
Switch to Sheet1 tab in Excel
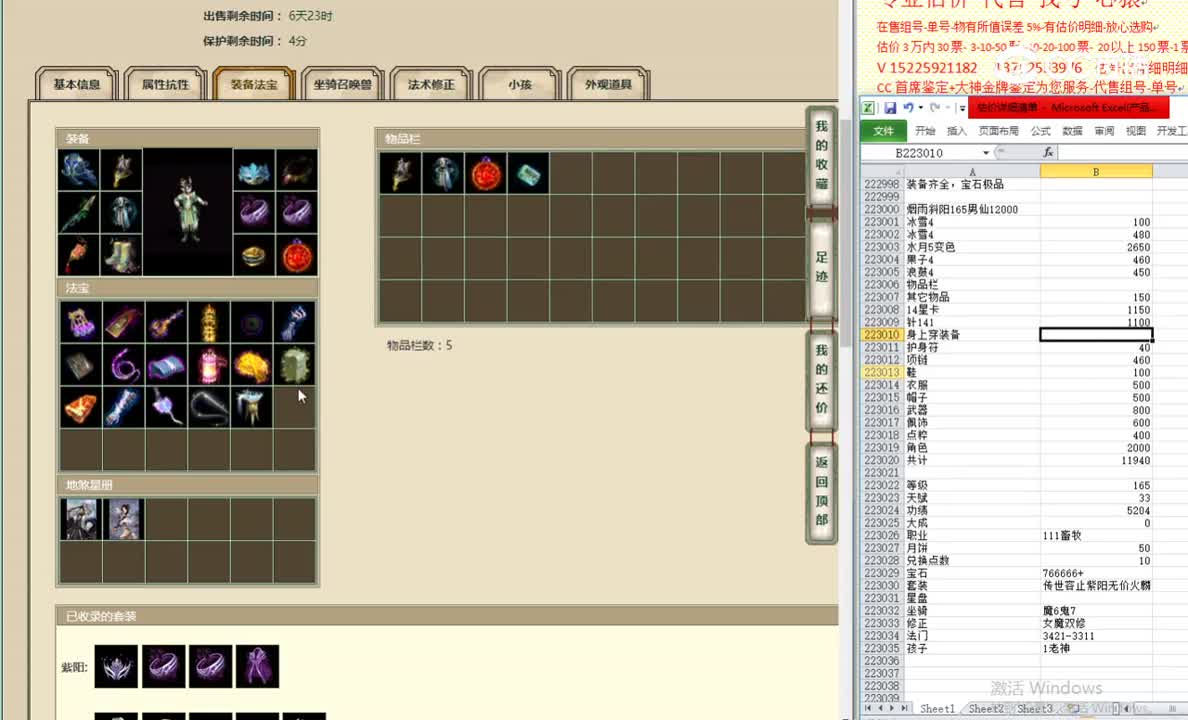pyautogui.click(x=937, y=709)
